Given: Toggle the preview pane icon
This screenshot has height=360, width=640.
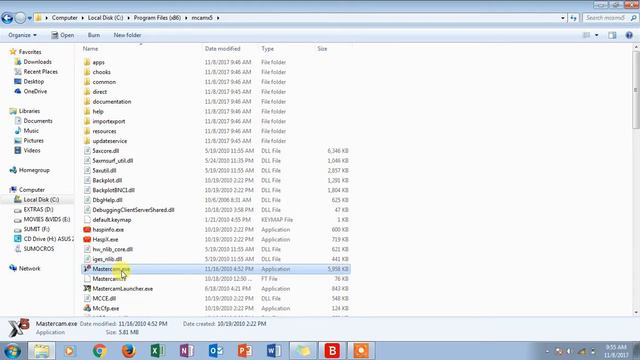Looking at the screenshot, I should [x=612, y=36].
